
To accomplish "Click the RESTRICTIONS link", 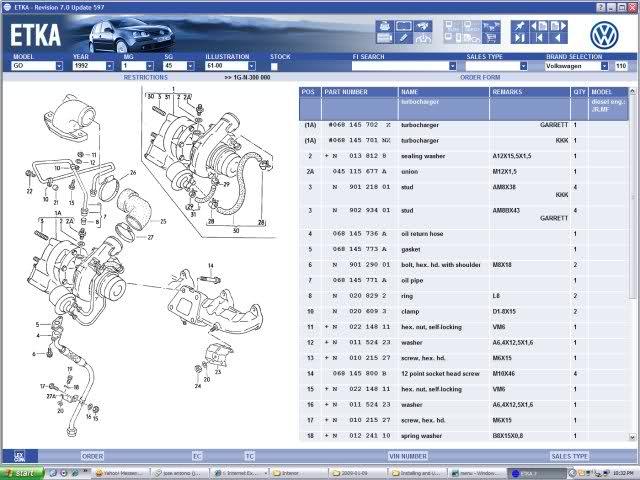I will click(146, 77).
